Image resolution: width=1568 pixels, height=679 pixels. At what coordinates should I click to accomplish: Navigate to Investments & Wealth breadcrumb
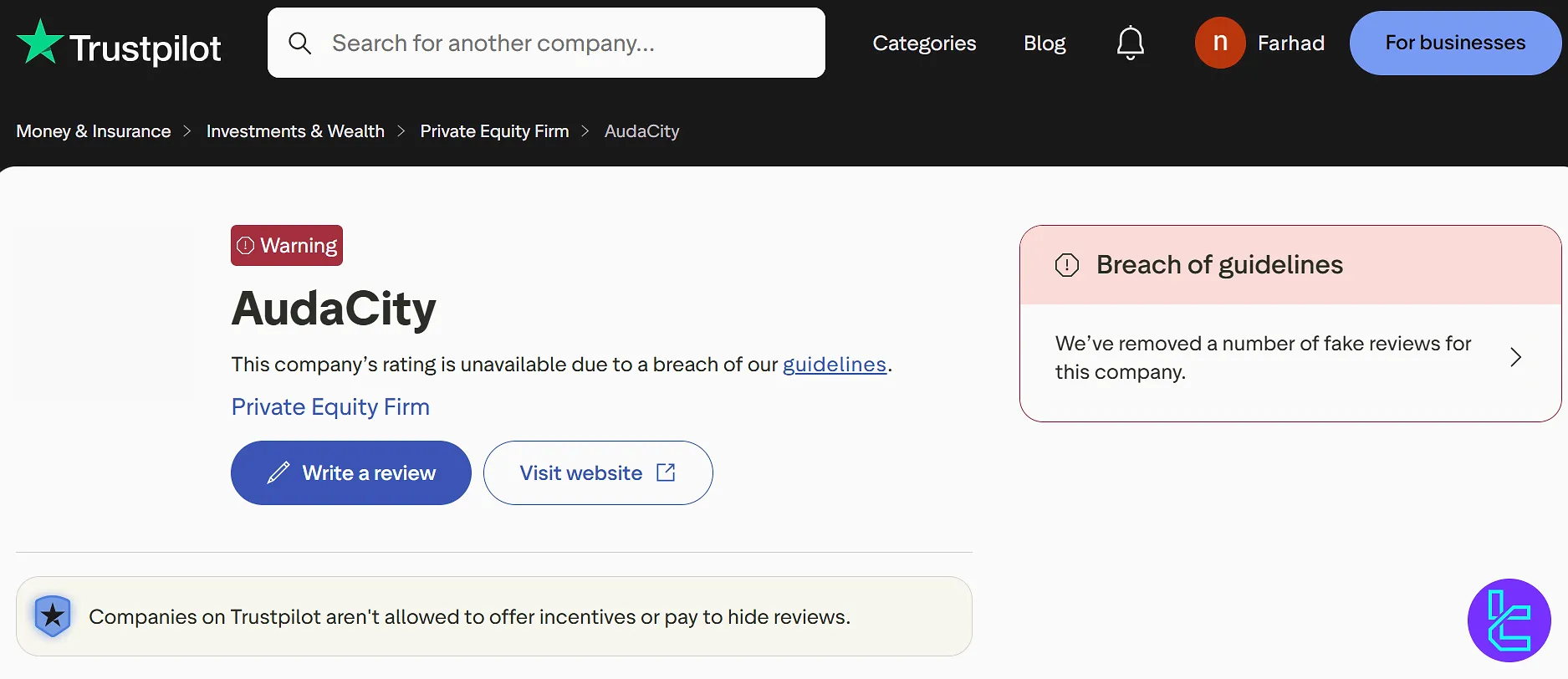[x=295, y=131]
